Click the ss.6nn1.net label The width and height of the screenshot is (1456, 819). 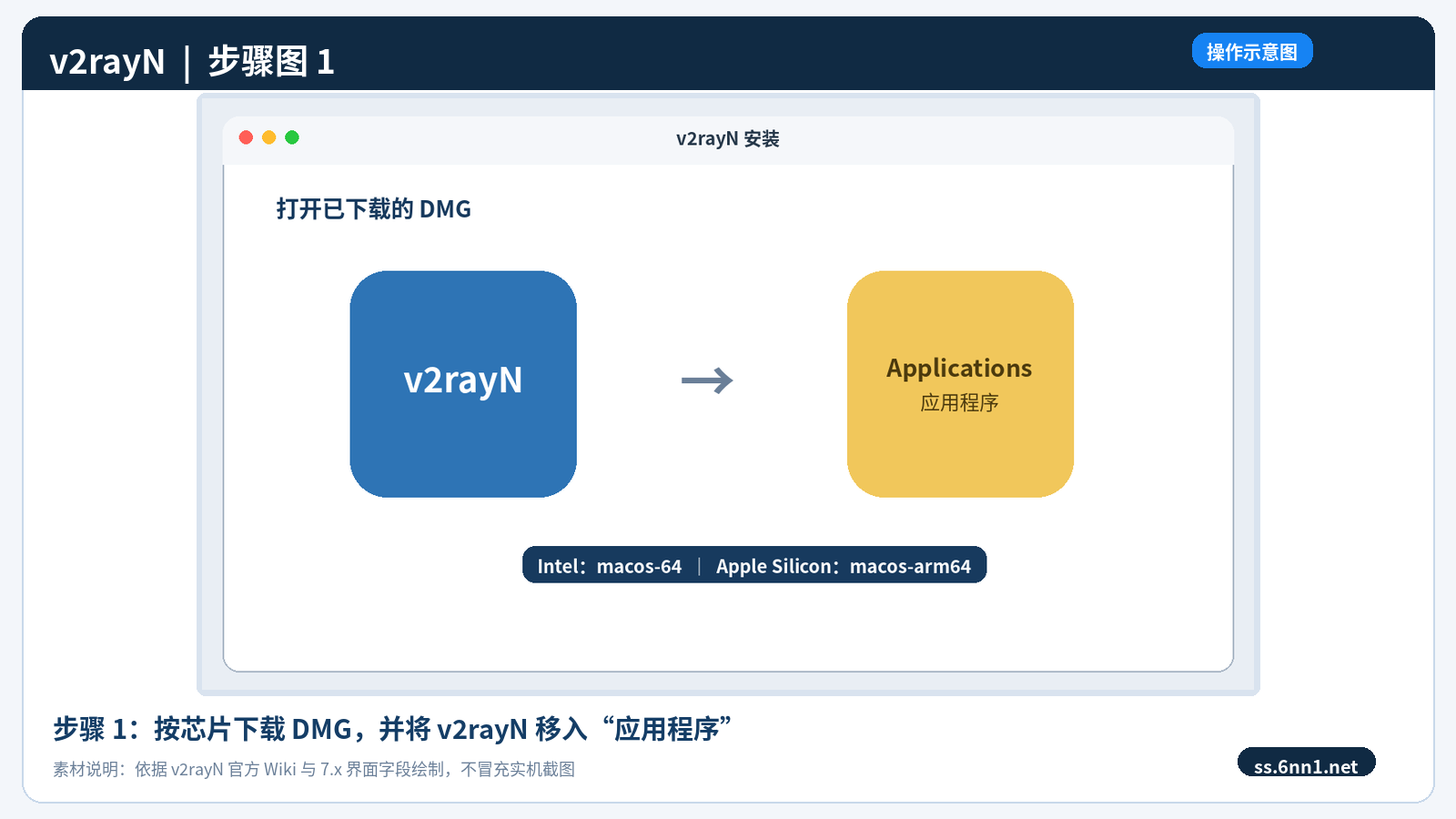(x=1306, y=763)
